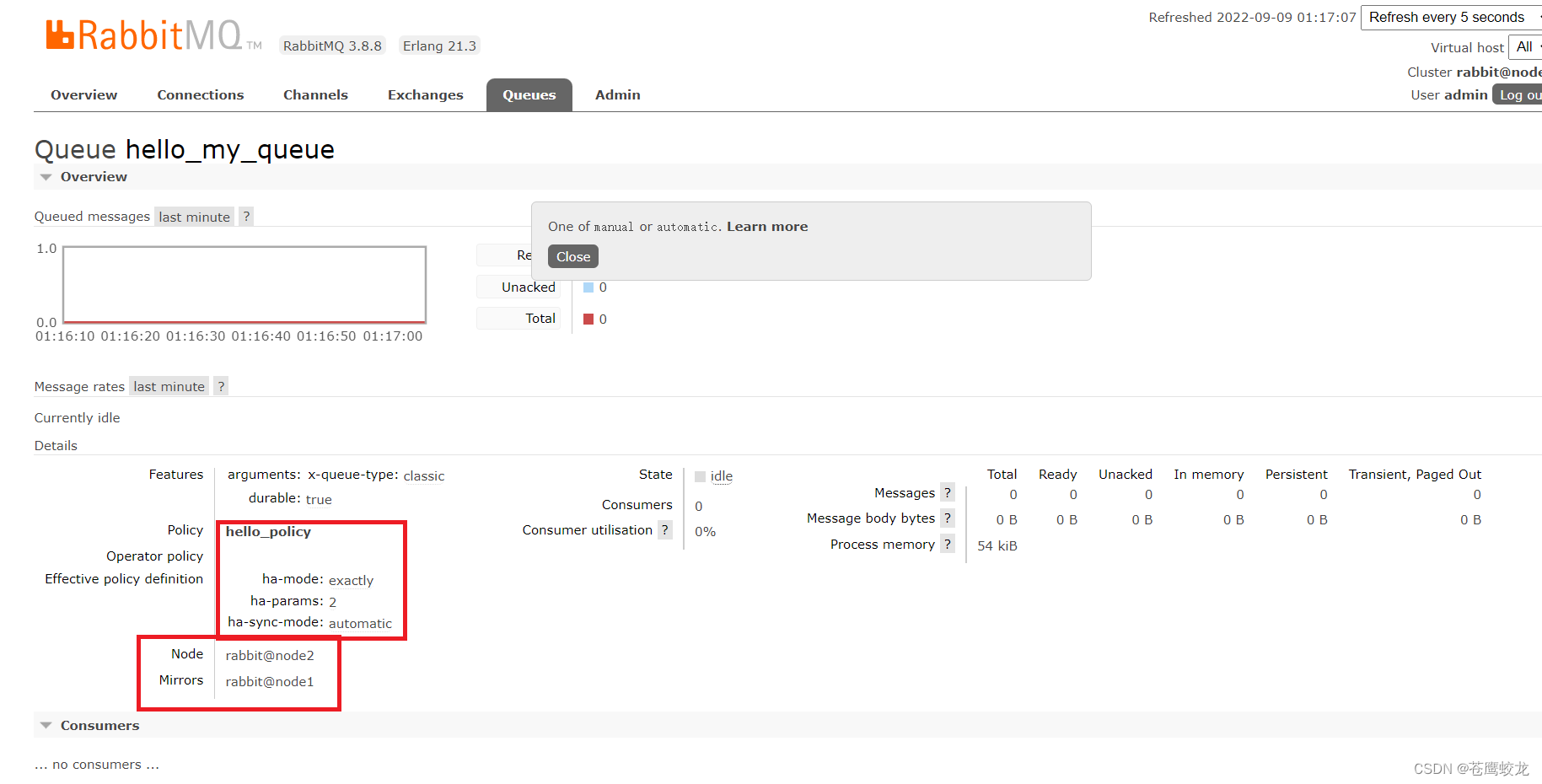Go to the Overview tab
The height and width of the screenshot is (784, 1542).
pyautogui.click(x=84, y=95)
